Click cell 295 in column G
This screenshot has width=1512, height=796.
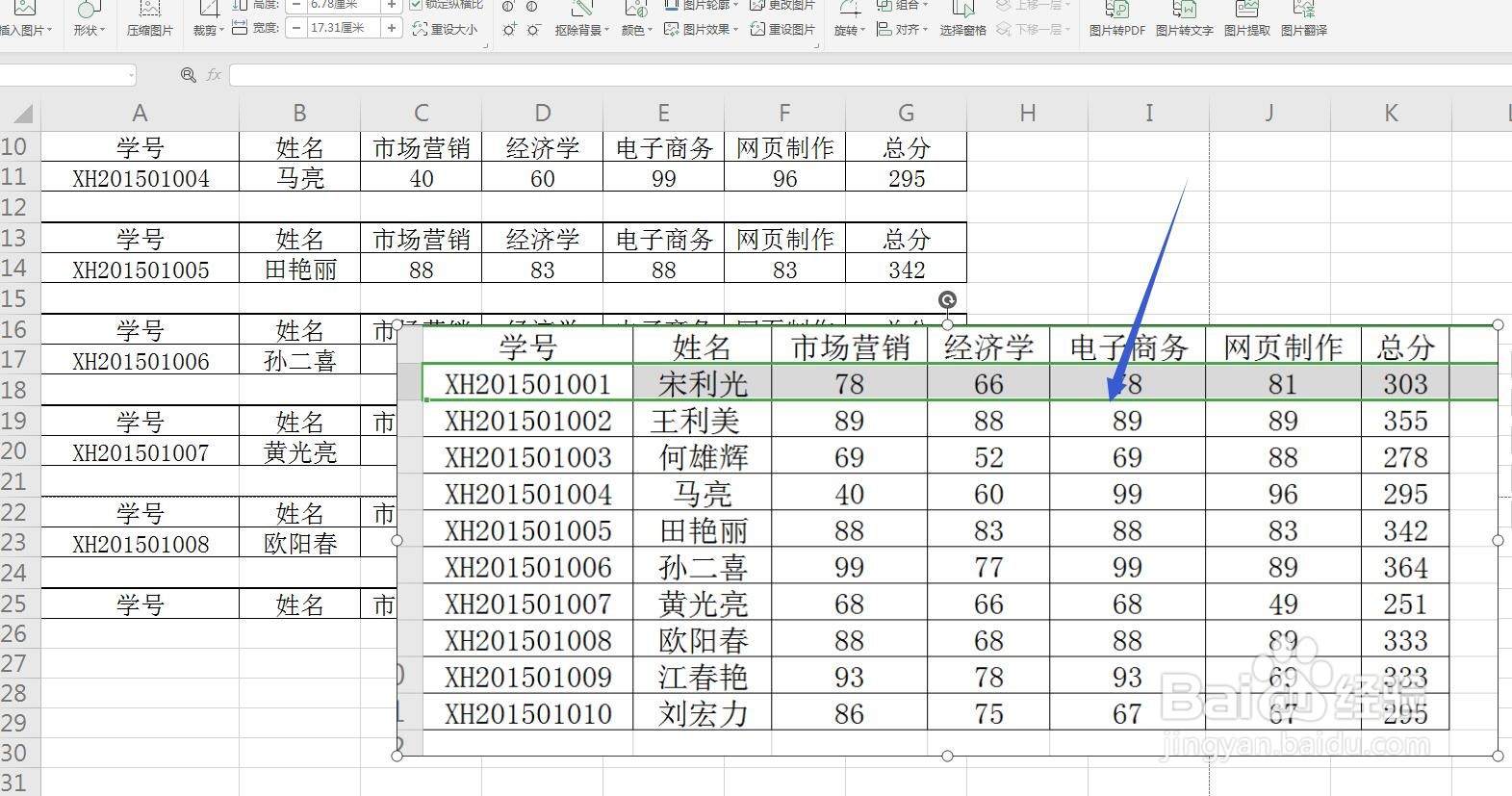click(907, 178)
